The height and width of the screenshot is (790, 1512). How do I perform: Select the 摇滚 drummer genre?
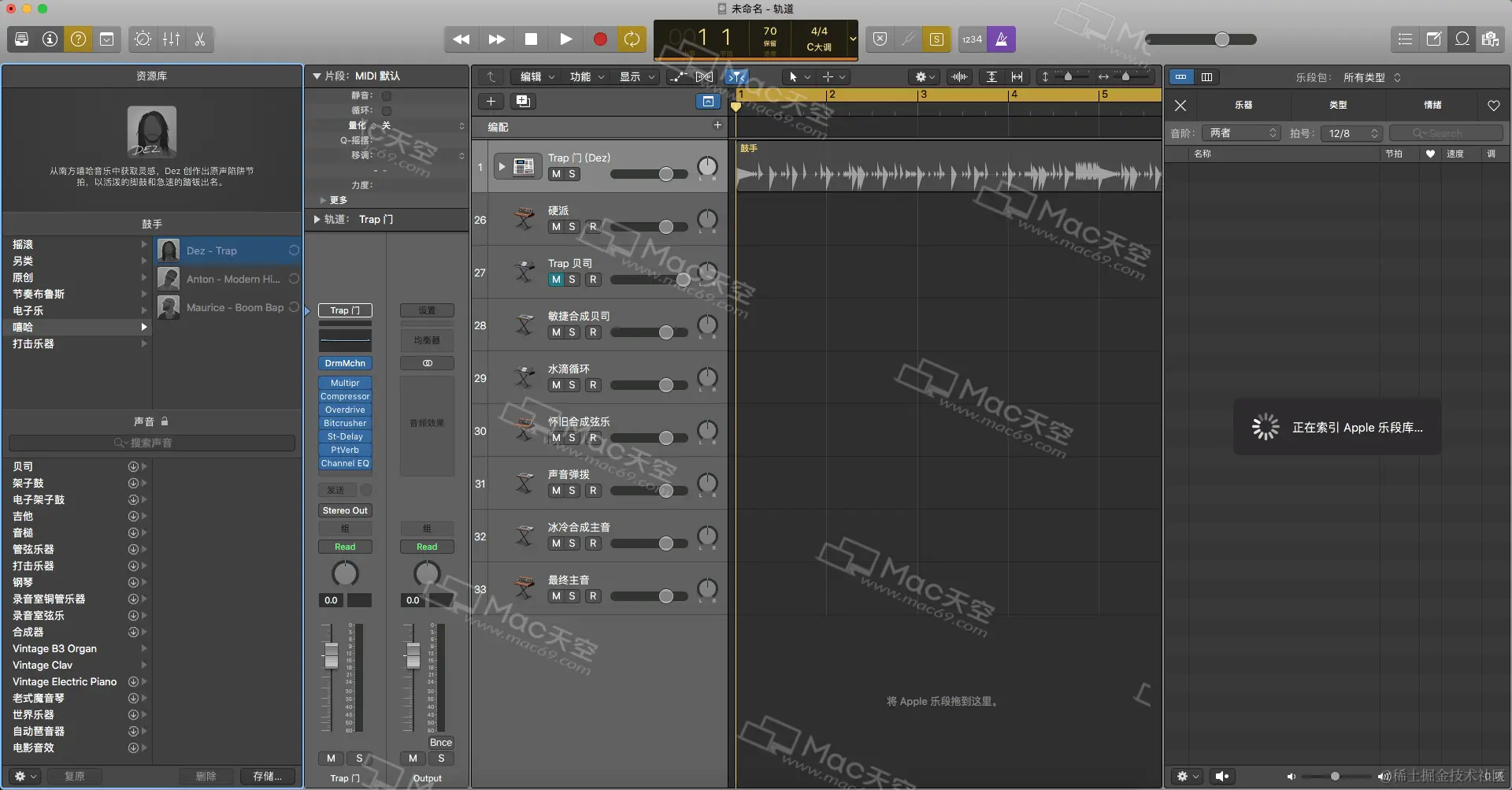79,245
